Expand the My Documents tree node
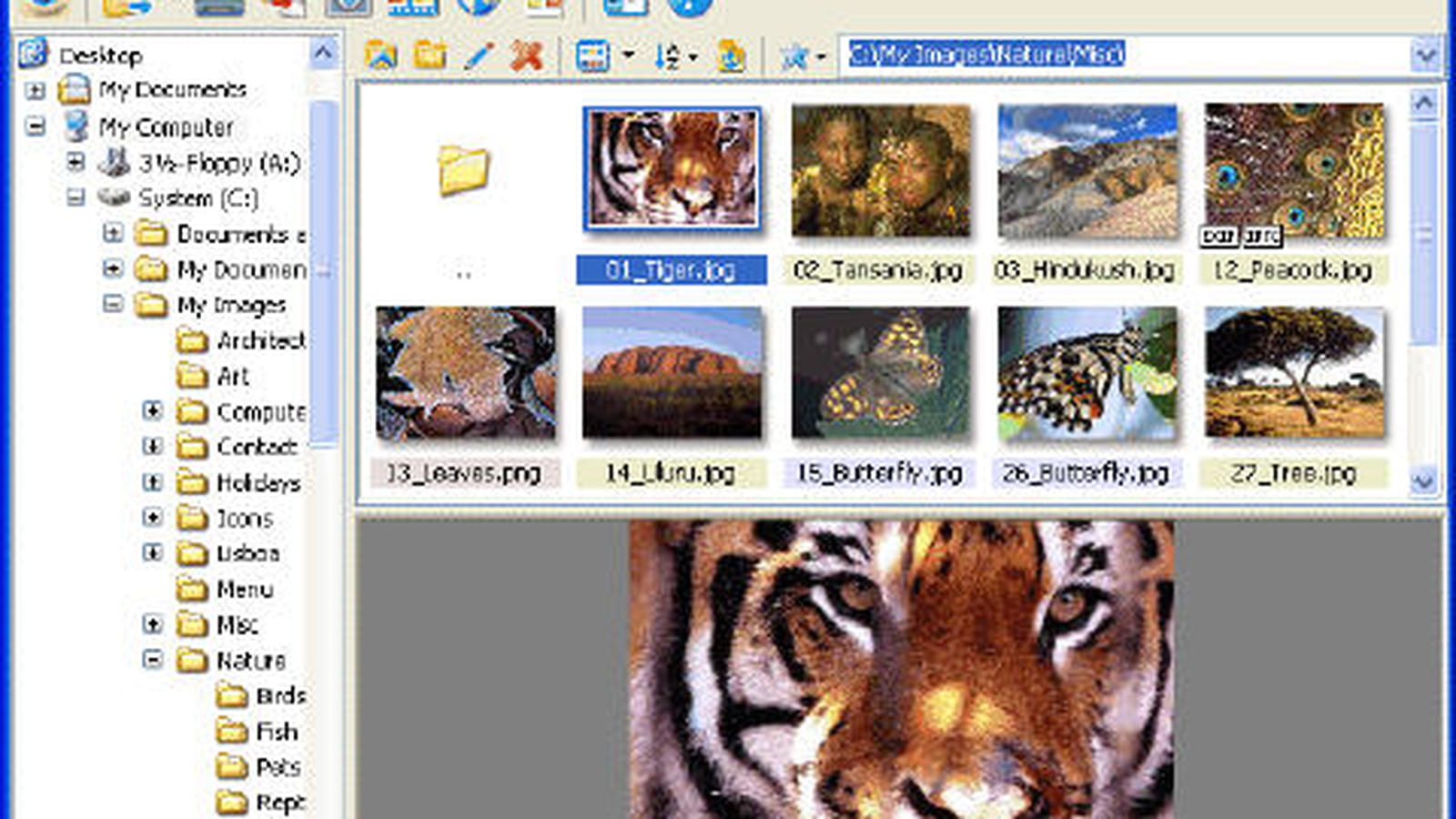1456x819 pixels. point(35,91)
